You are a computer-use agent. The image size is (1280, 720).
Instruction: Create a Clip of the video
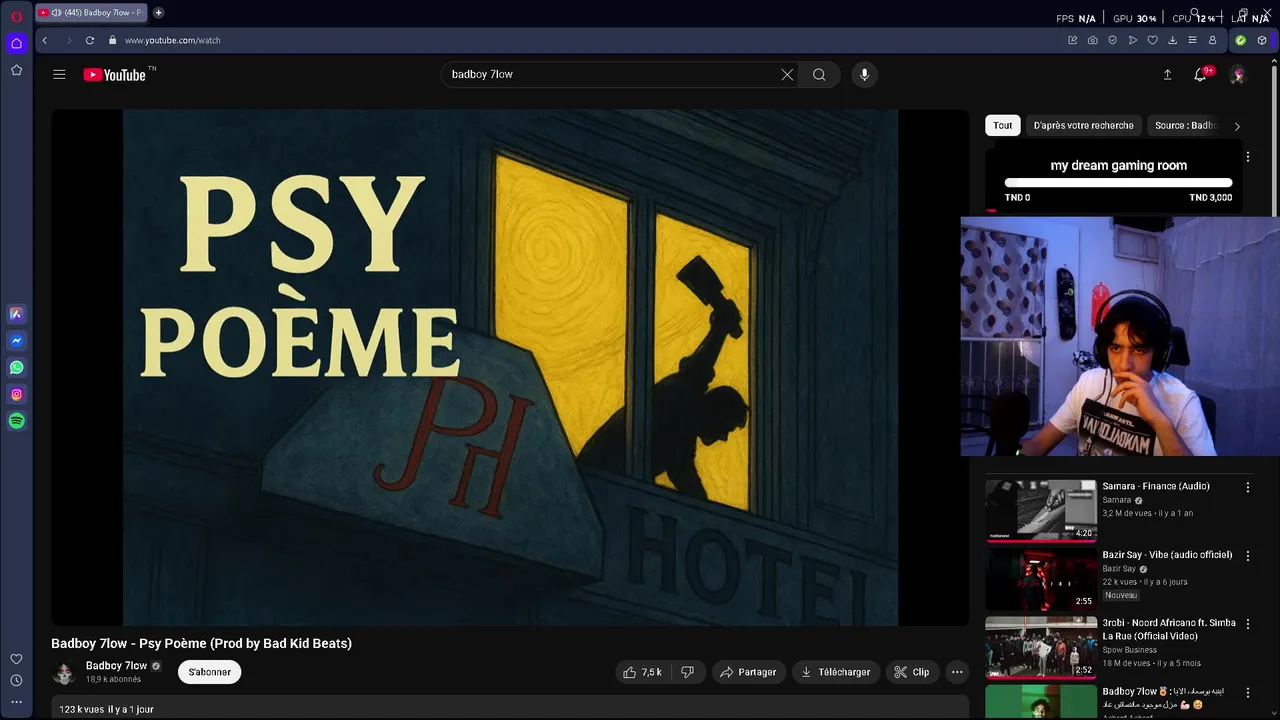[x=912, y=672]
